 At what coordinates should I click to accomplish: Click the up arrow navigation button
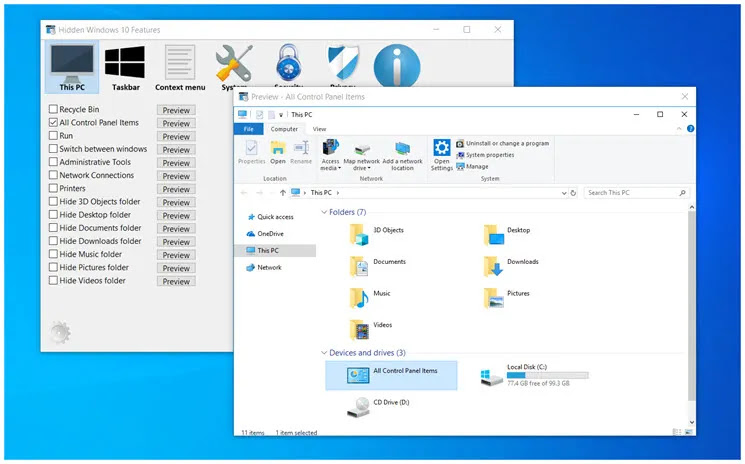[283, 193]
